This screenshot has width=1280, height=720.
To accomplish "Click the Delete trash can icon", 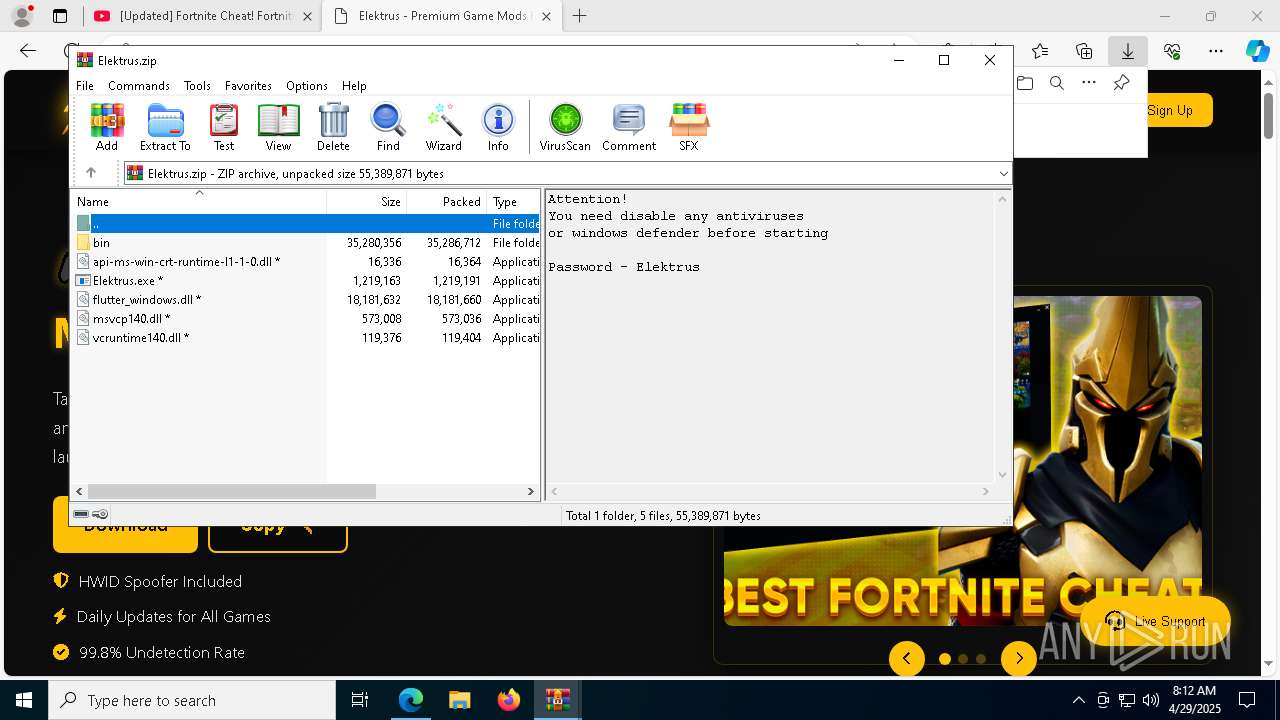I will click(x=333, y=127).
